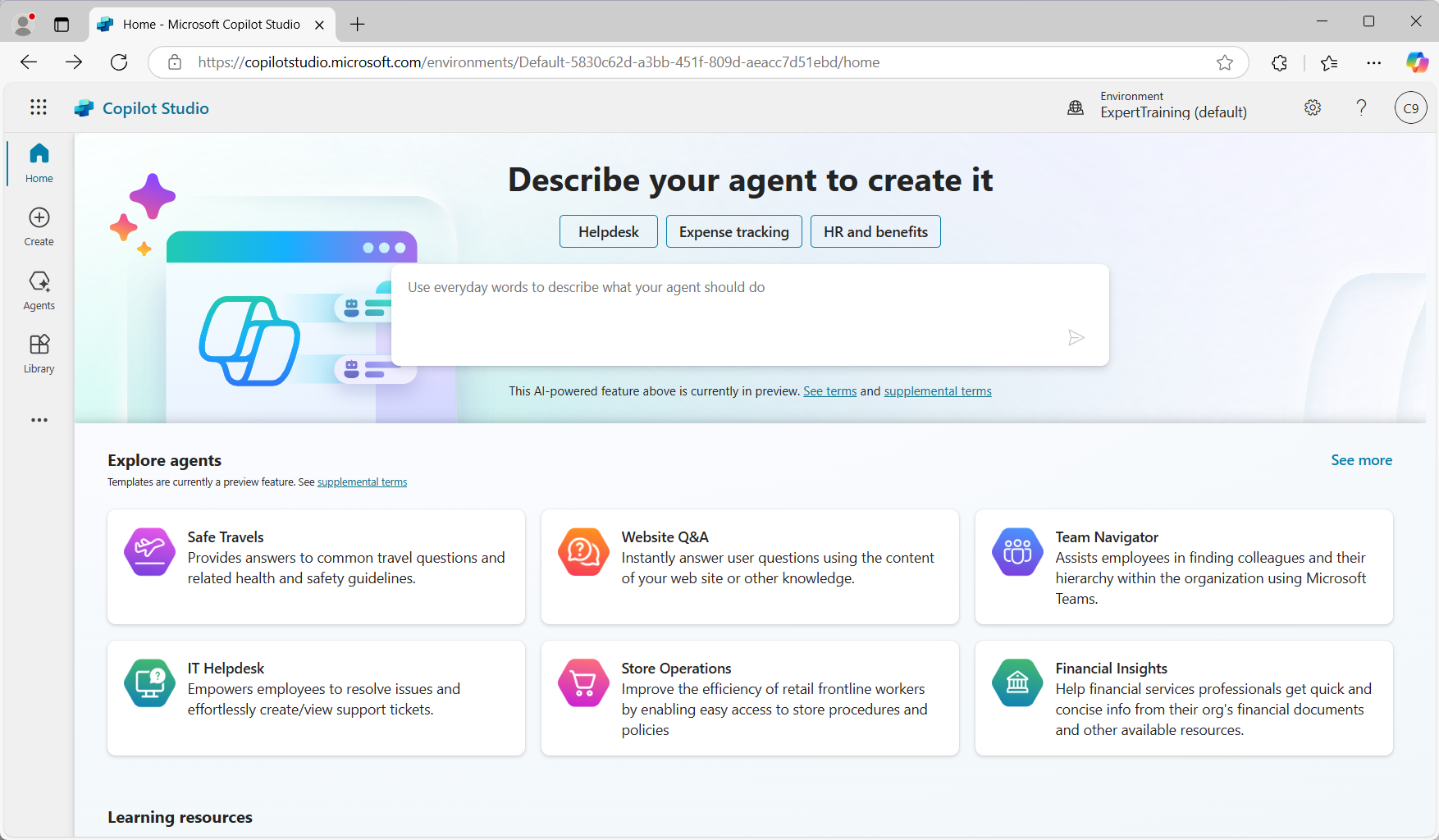This screenshot has height=840, width=1439.
Task: Open the Agents section in the sidebar
Action: [x=39, y=290]
